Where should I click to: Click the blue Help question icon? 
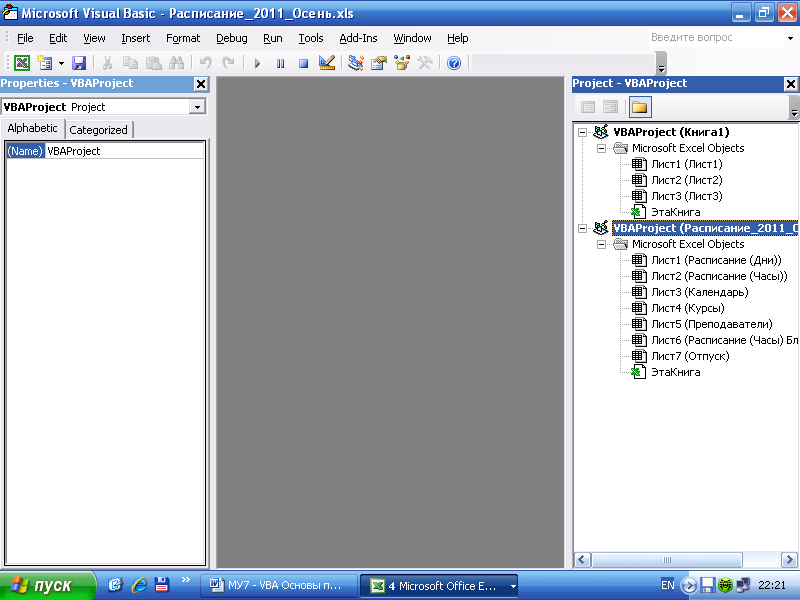pos(454,63)
